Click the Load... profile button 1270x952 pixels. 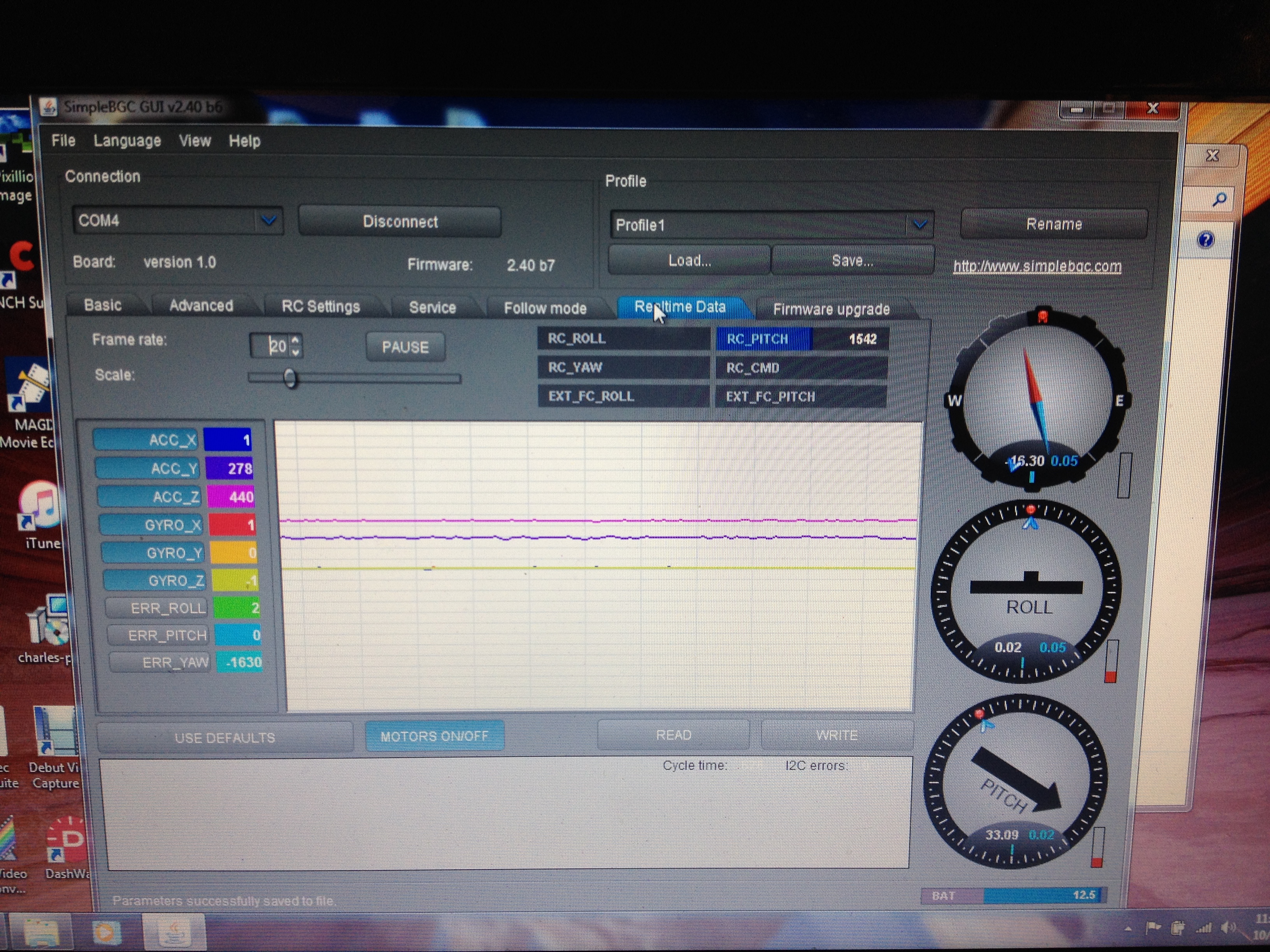point(689,261)
